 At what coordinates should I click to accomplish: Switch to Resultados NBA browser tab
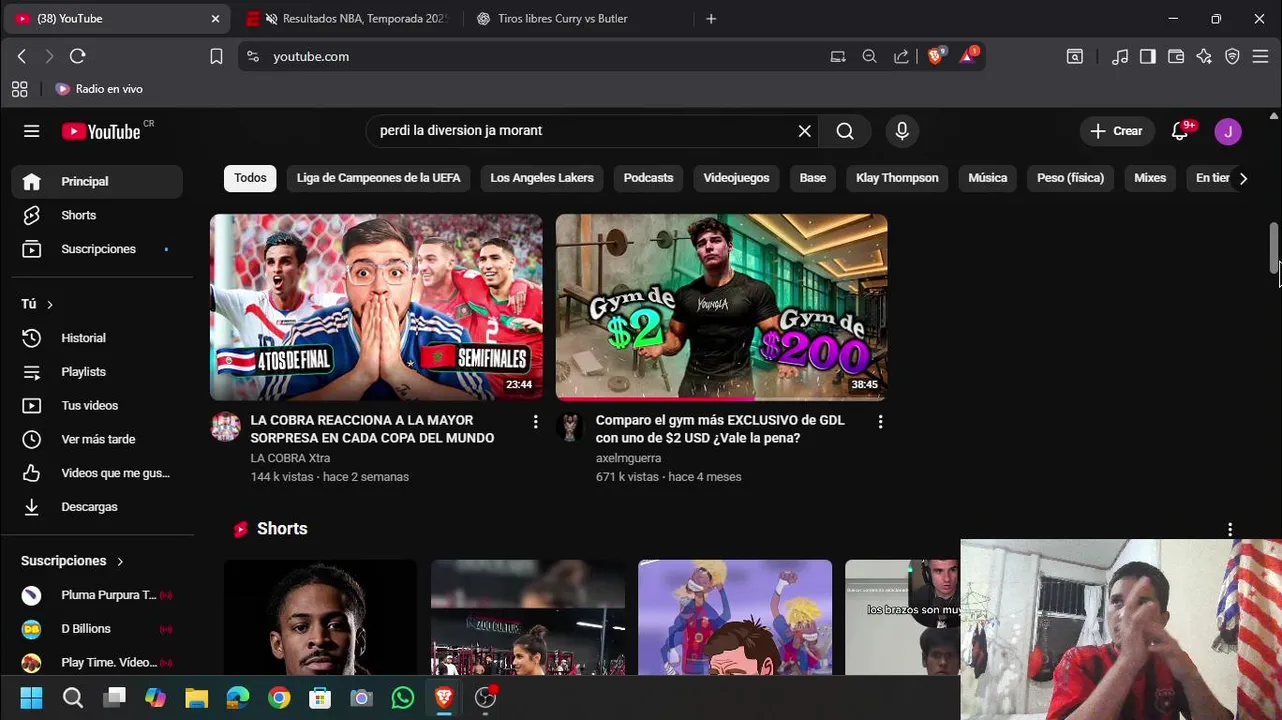pos(347,19)
